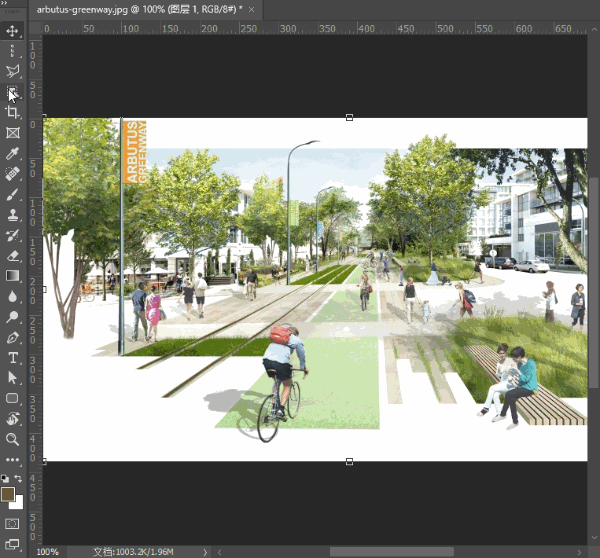Viewport: 600px width, 558px height.
Task: Select the Blur tool
Action: [12, 297]
